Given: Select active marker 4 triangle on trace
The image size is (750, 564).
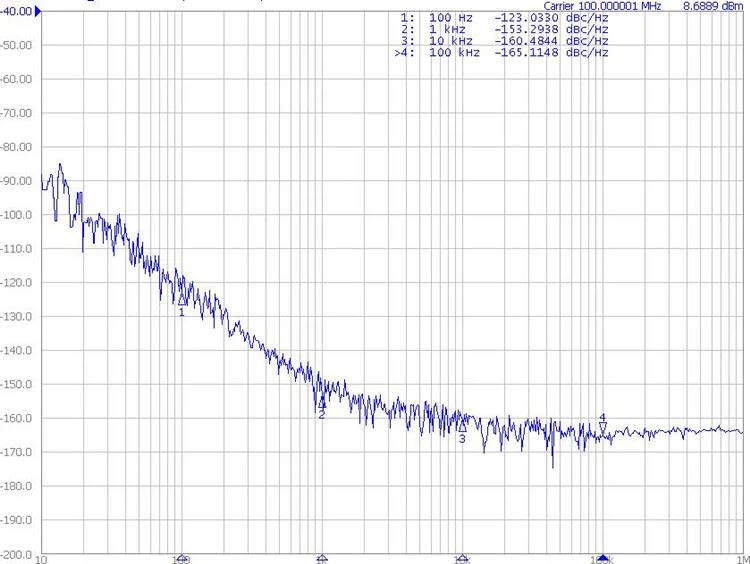Looking at the screenshot, I should coord(603,427).
